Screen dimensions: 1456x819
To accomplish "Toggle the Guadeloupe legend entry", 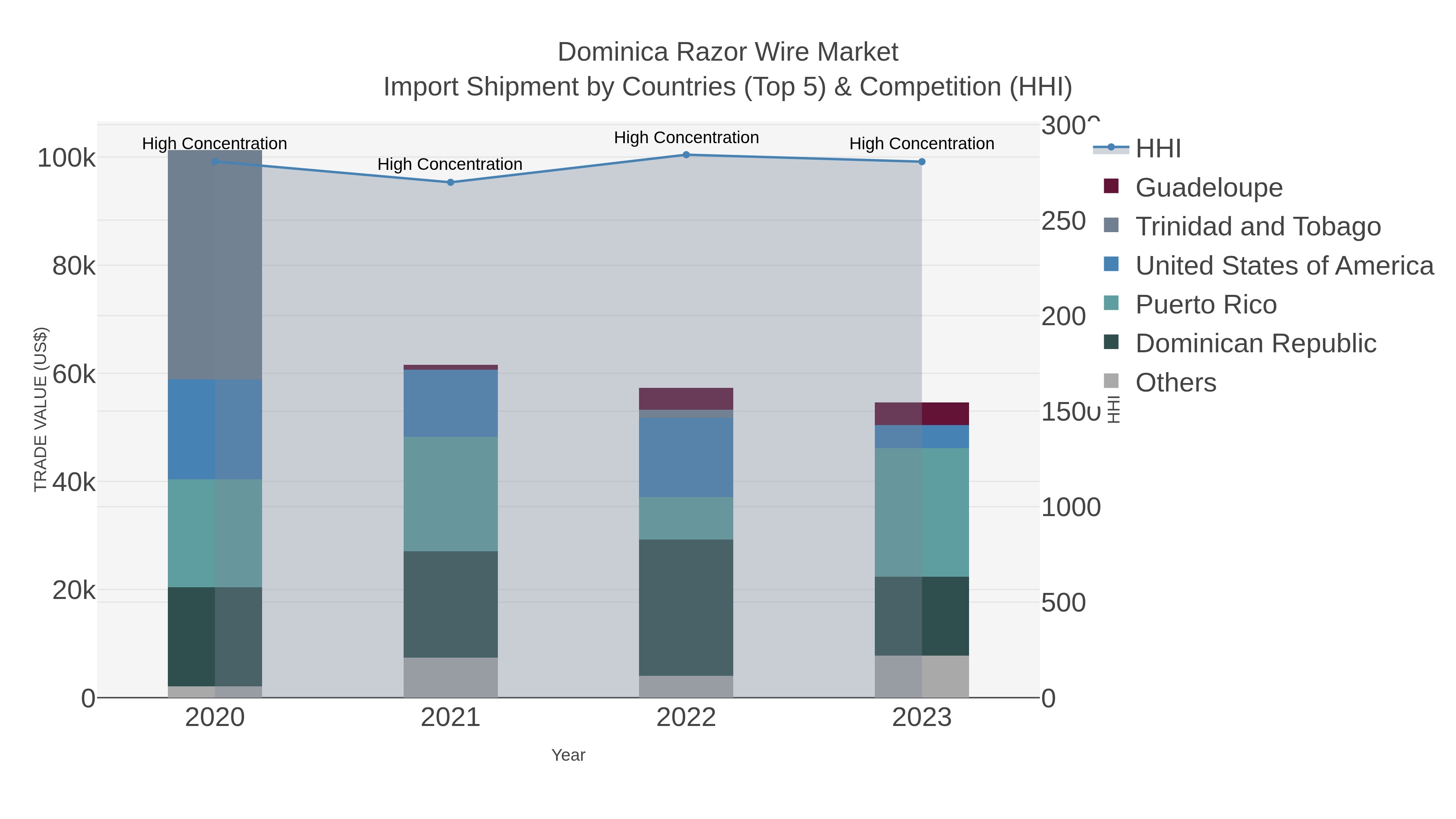I will pyautogui.click(x=1193, y=188).
